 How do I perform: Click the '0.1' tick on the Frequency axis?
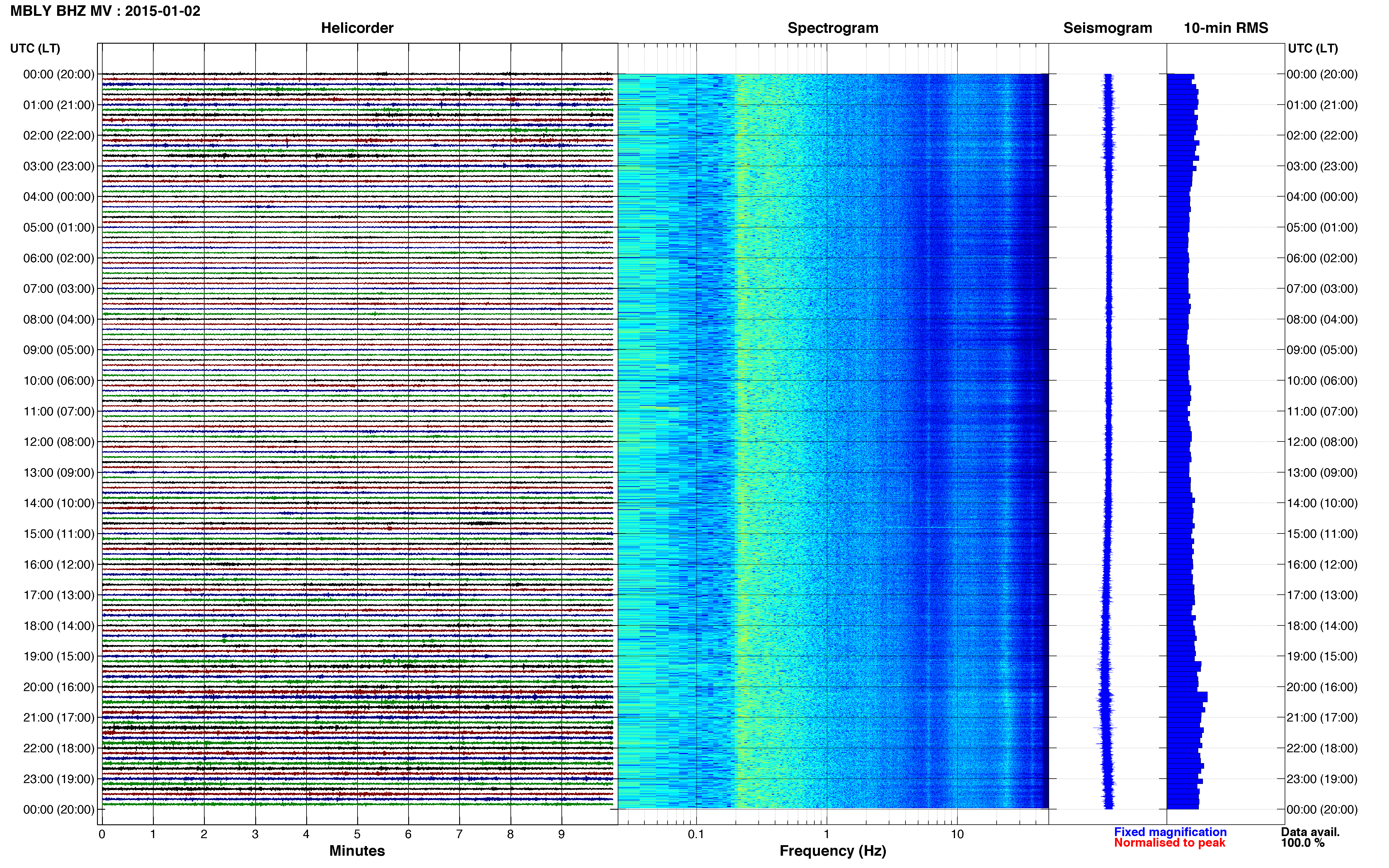point(696,834)
